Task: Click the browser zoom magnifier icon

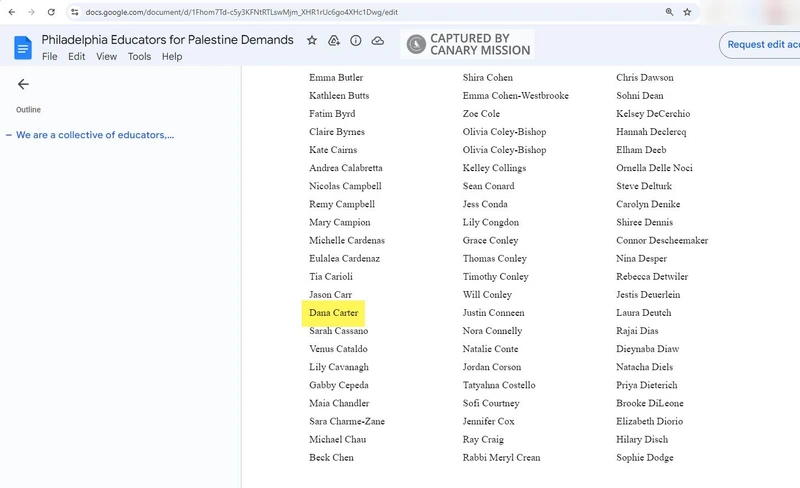Action: (668, 12)
